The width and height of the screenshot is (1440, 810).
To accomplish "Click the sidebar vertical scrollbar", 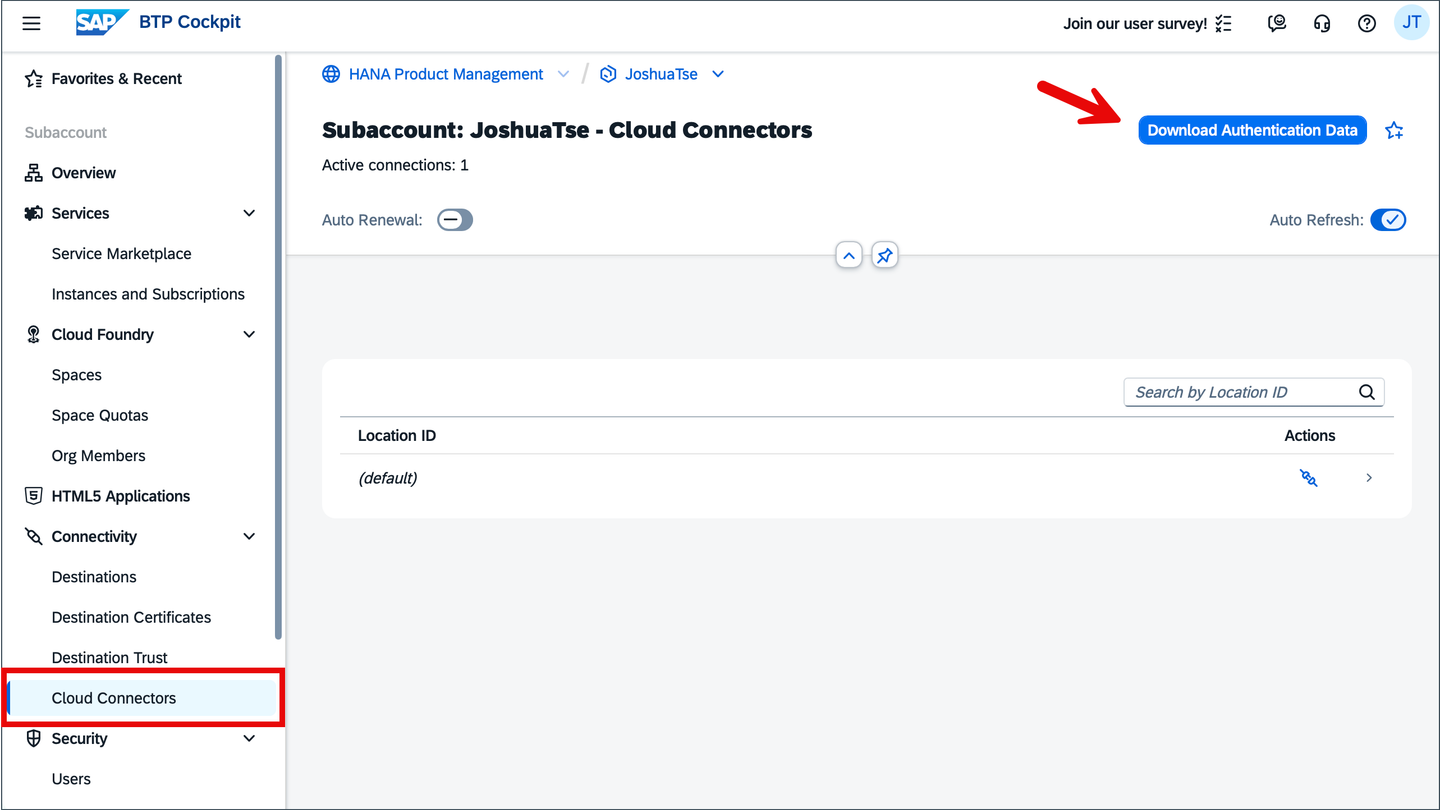I will tap(279, 347).
